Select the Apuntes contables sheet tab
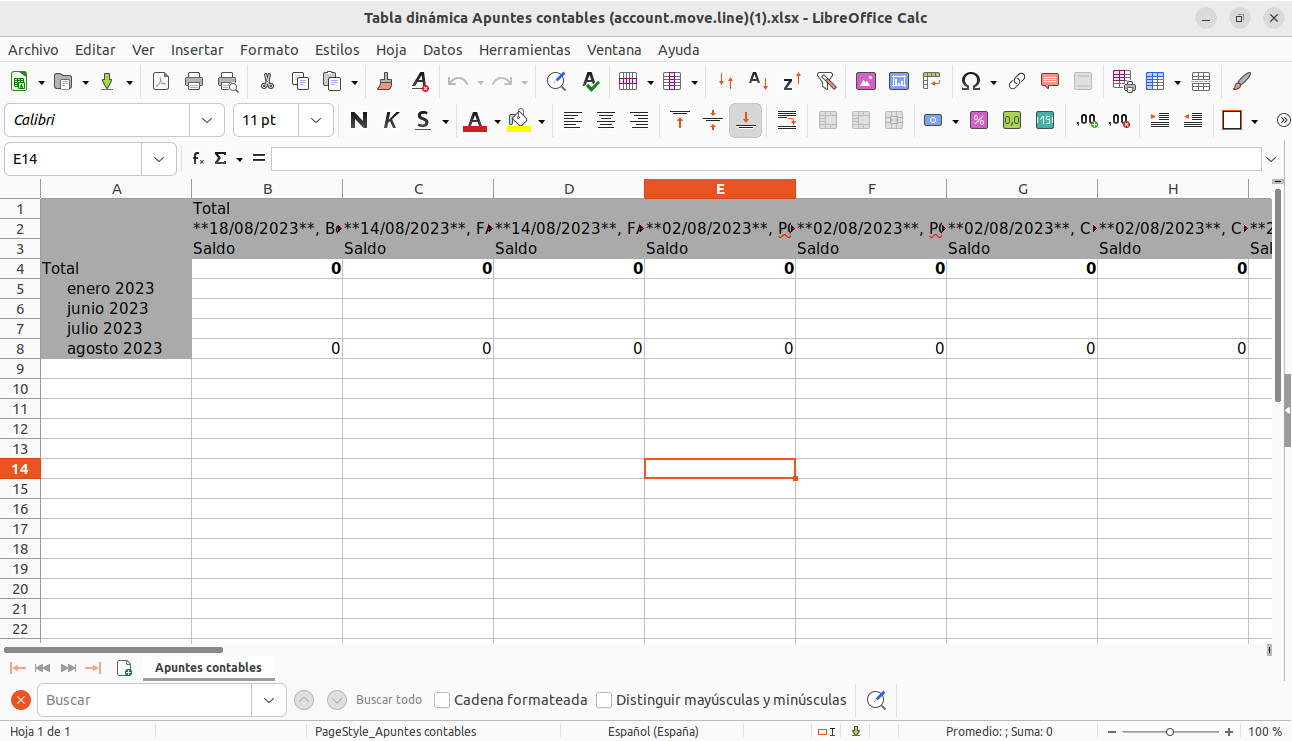 [x=208, y=668]
